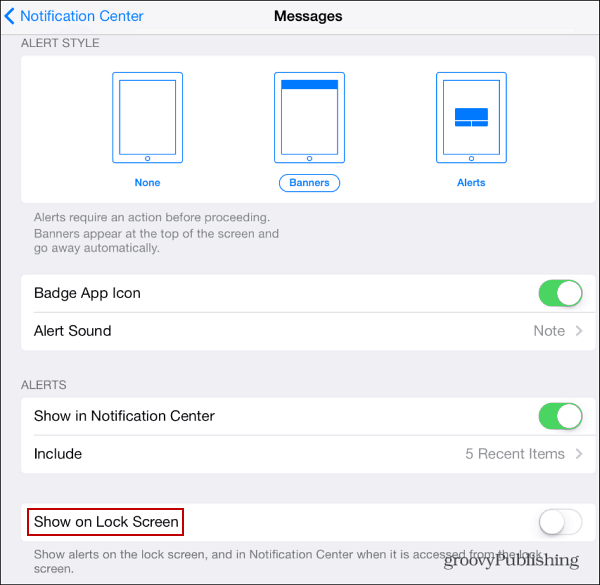
Task: Tap the back chevron icon
Action: (10, 16)
